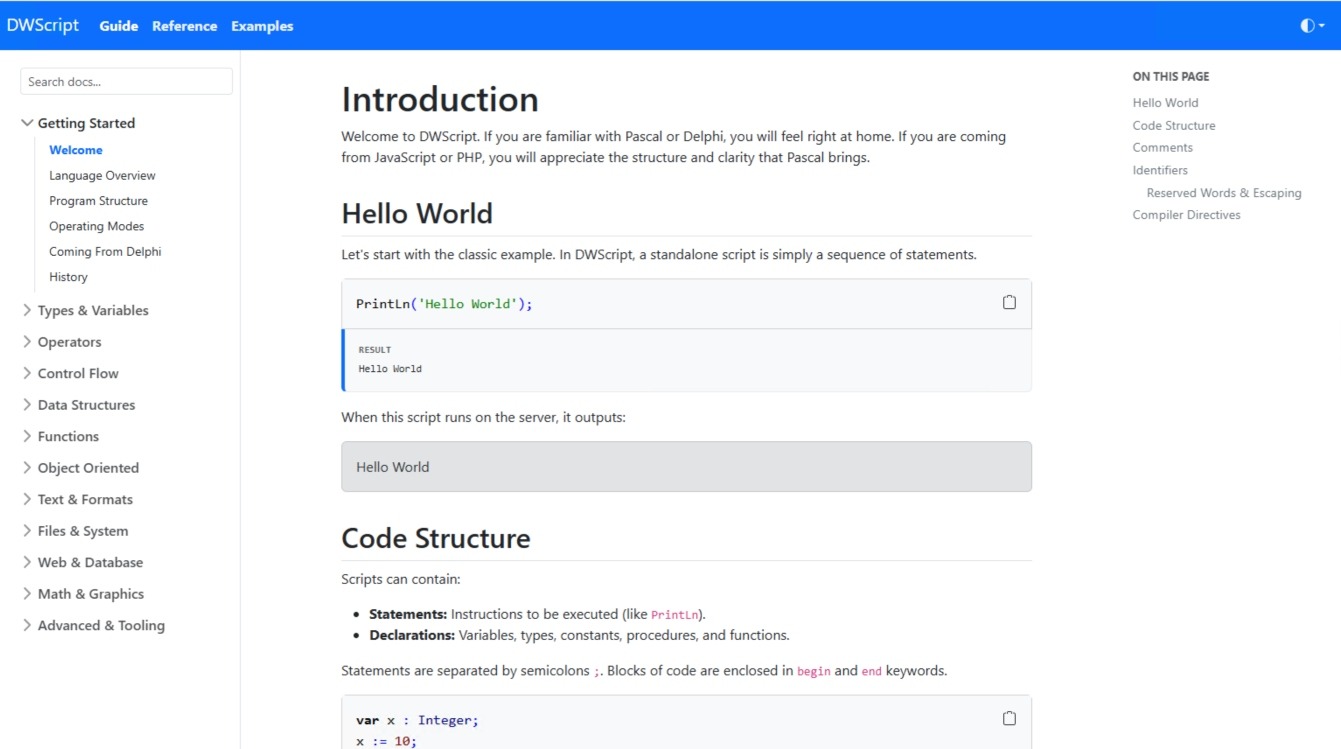Click the Search docs input field
The width and height of the screenshot is (1341, 749).
[126, 82]
